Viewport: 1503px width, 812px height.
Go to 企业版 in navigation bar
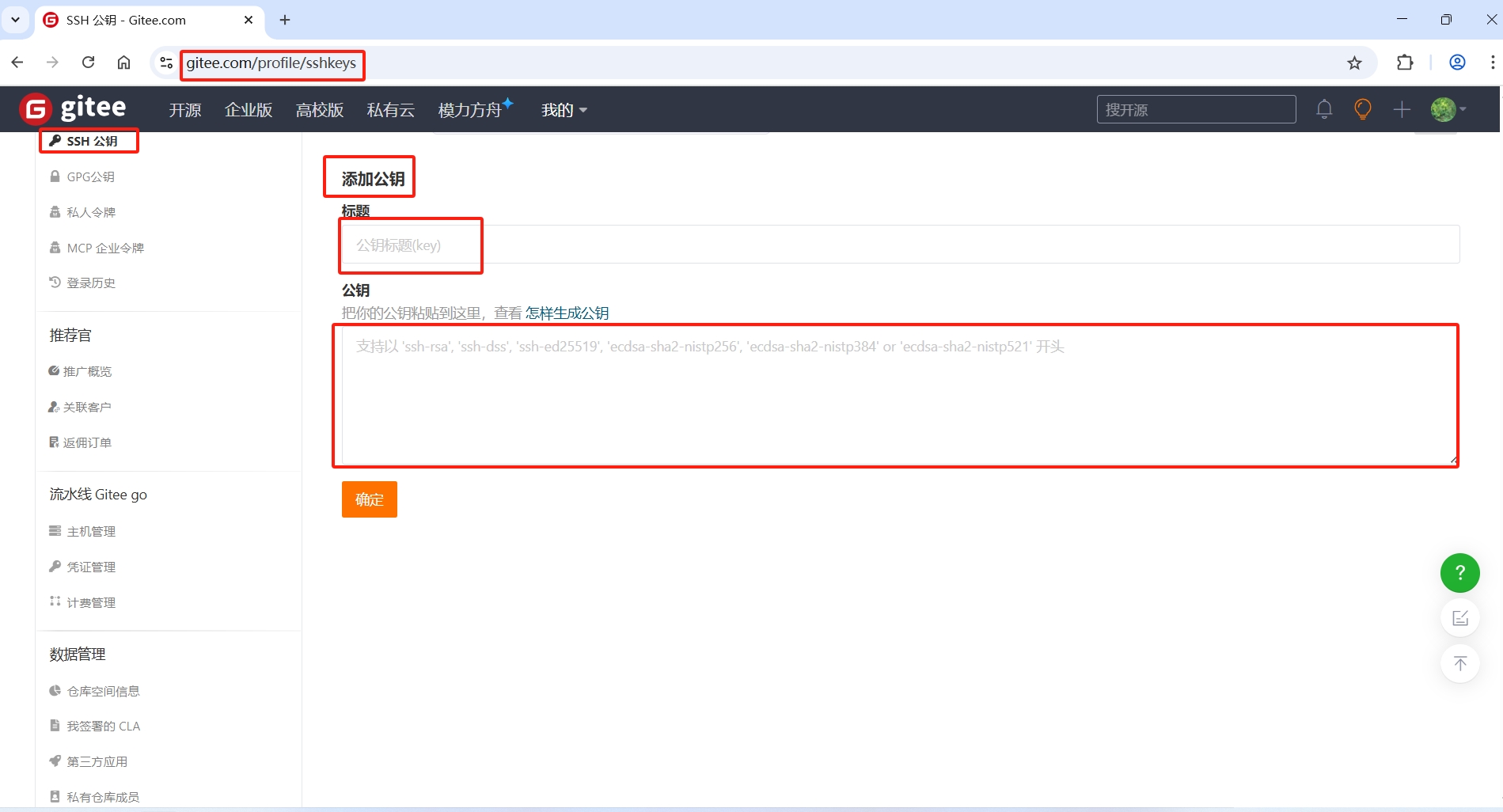249,110
